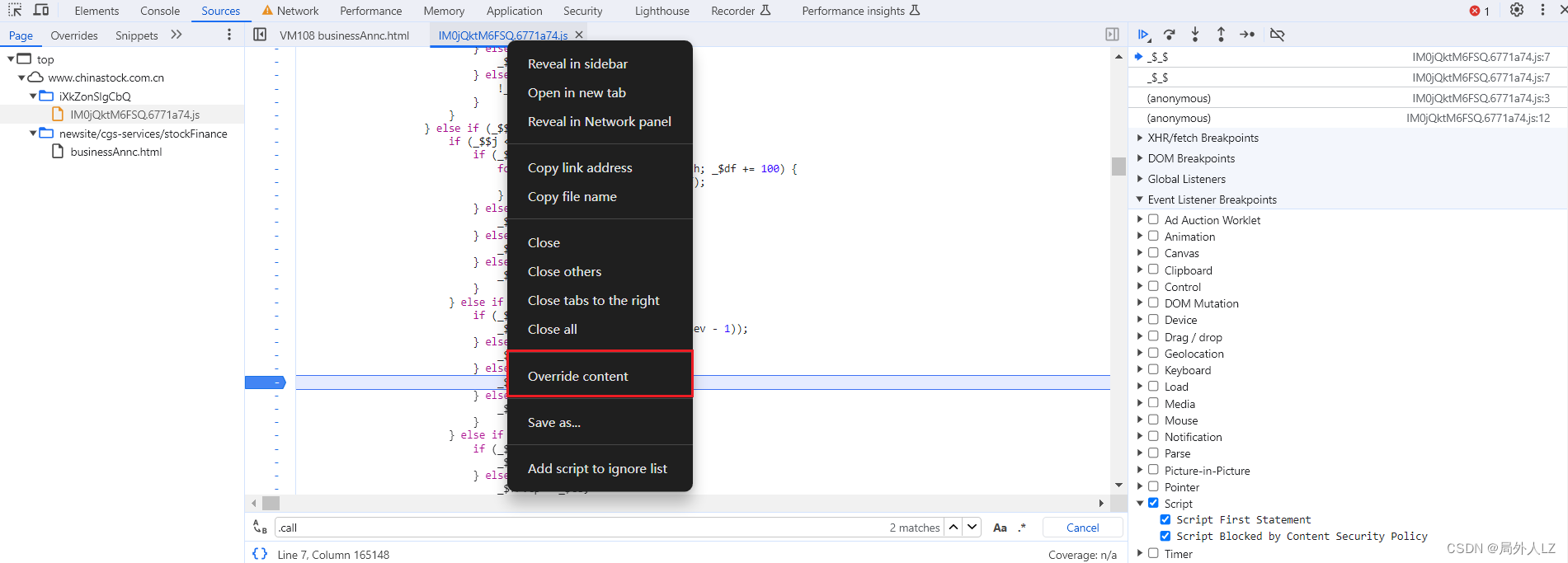Click the horizontal scrollbar thumb in editor
The height and width of the screenshot is (563, 1568).
[271, 503]
